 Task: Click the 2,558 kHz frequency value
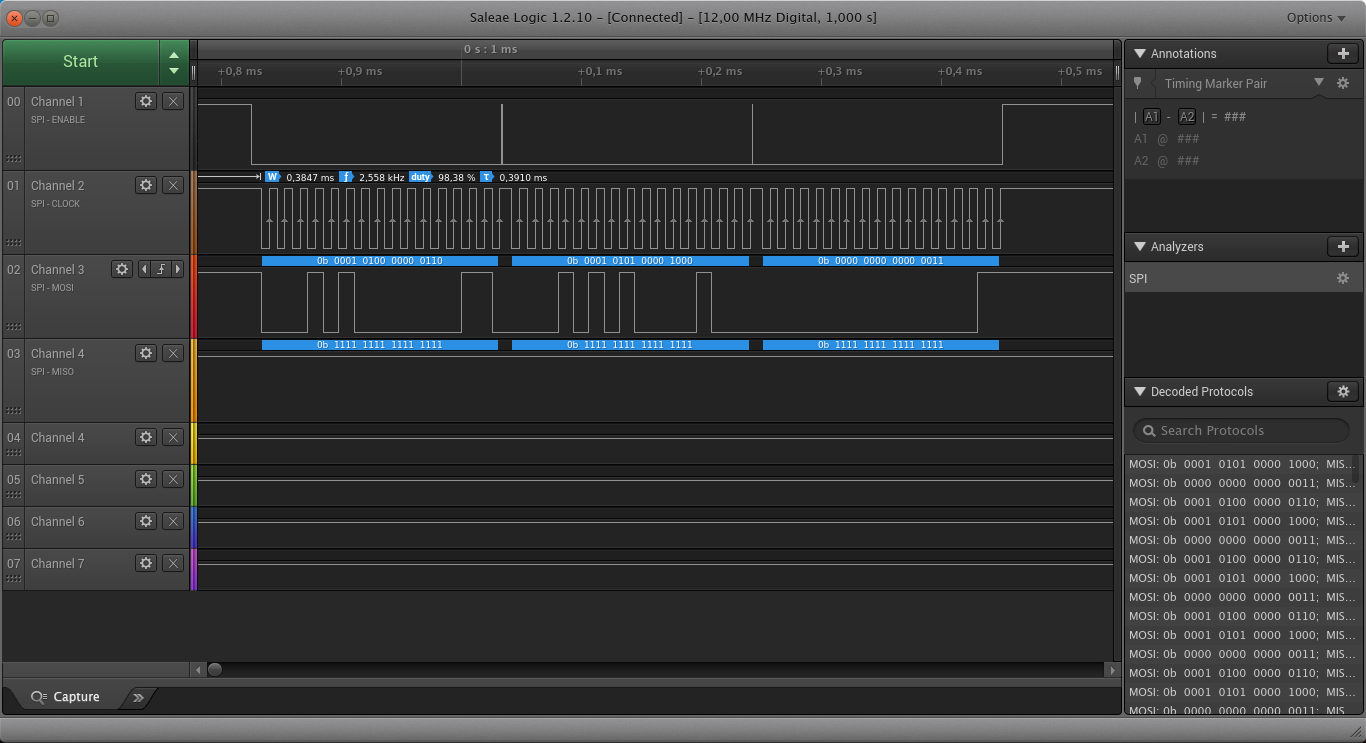click(x=382, y=177)
